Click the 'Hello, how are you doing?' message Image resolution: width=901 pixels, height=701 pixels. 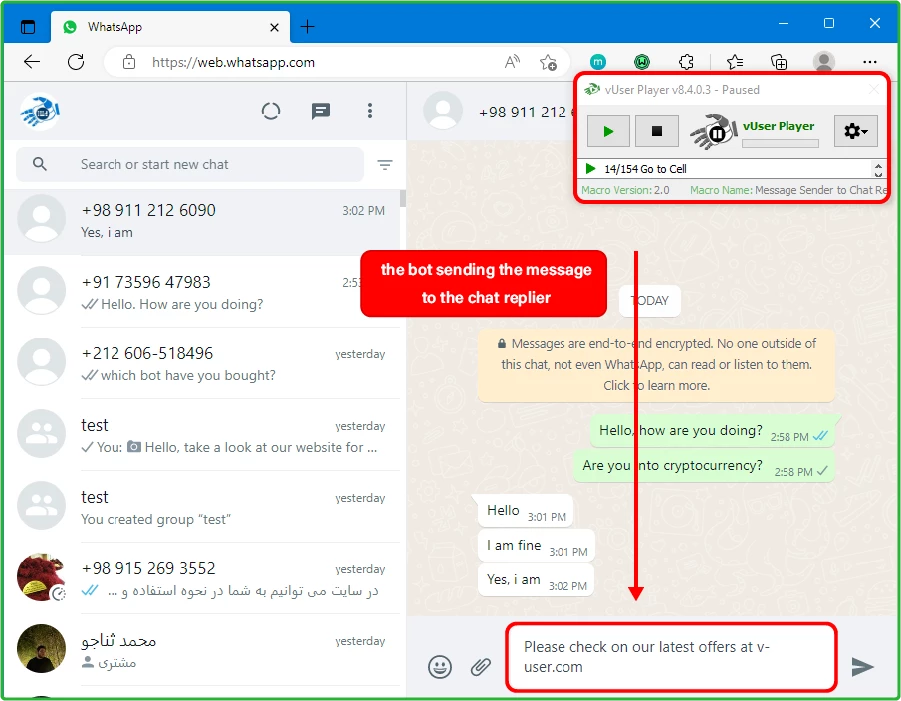(712, 431)
